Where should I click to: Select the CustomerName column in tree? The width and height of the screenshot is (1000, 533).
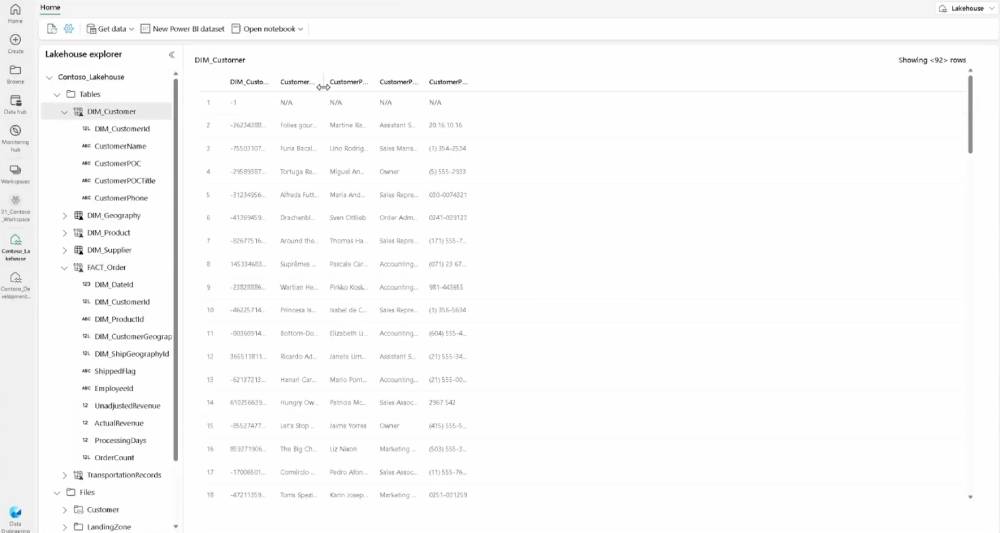click(x=120, y=146)
